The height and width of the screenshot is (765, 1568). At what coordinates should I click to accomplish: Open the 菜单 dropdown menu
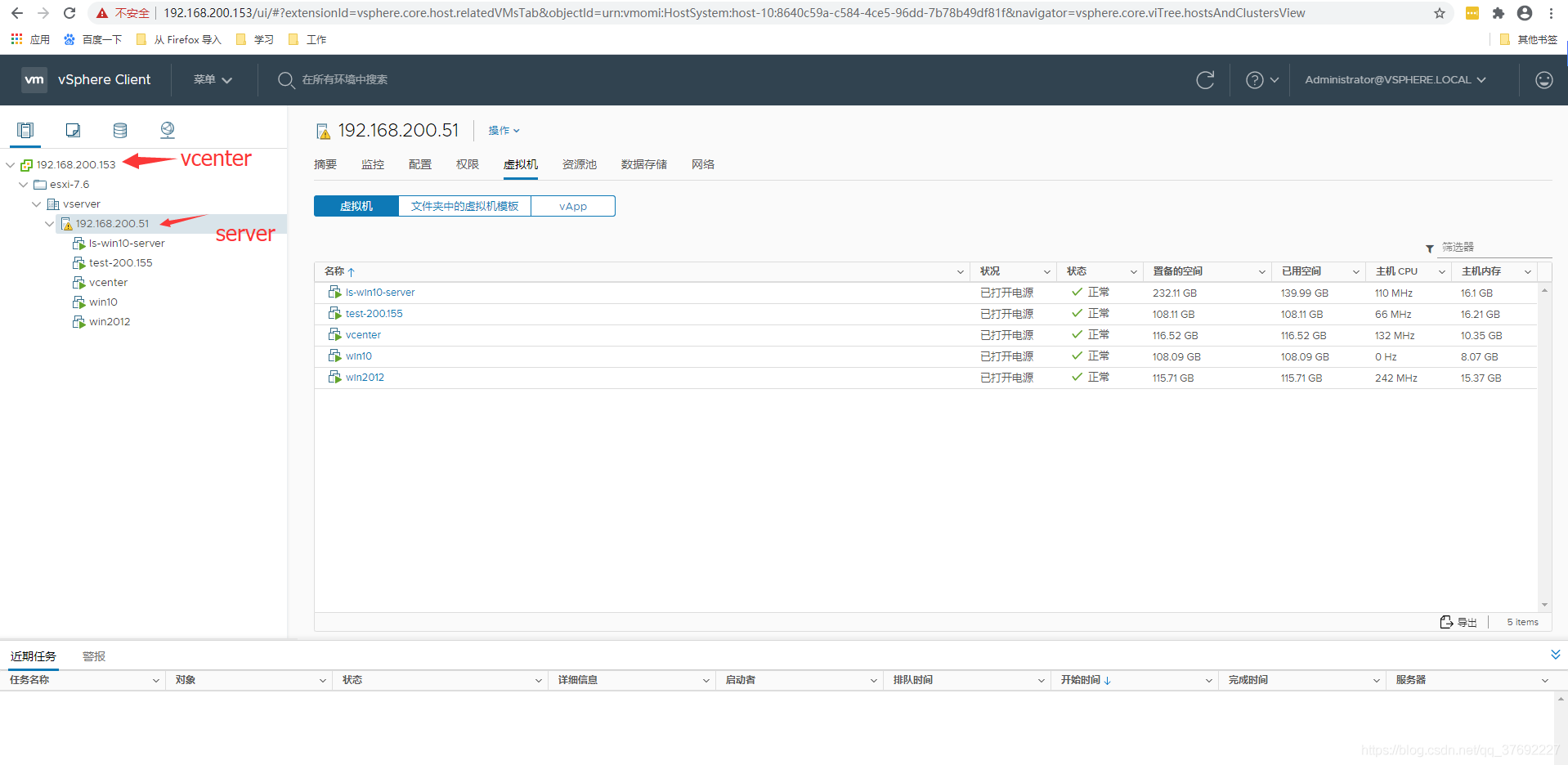tap(213, 79)
